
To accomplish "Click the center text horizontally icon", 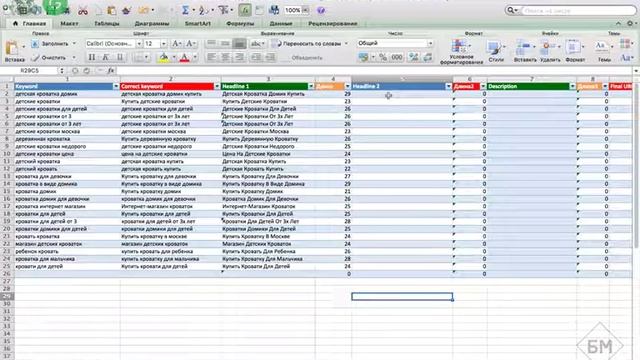I will point(225,58).
